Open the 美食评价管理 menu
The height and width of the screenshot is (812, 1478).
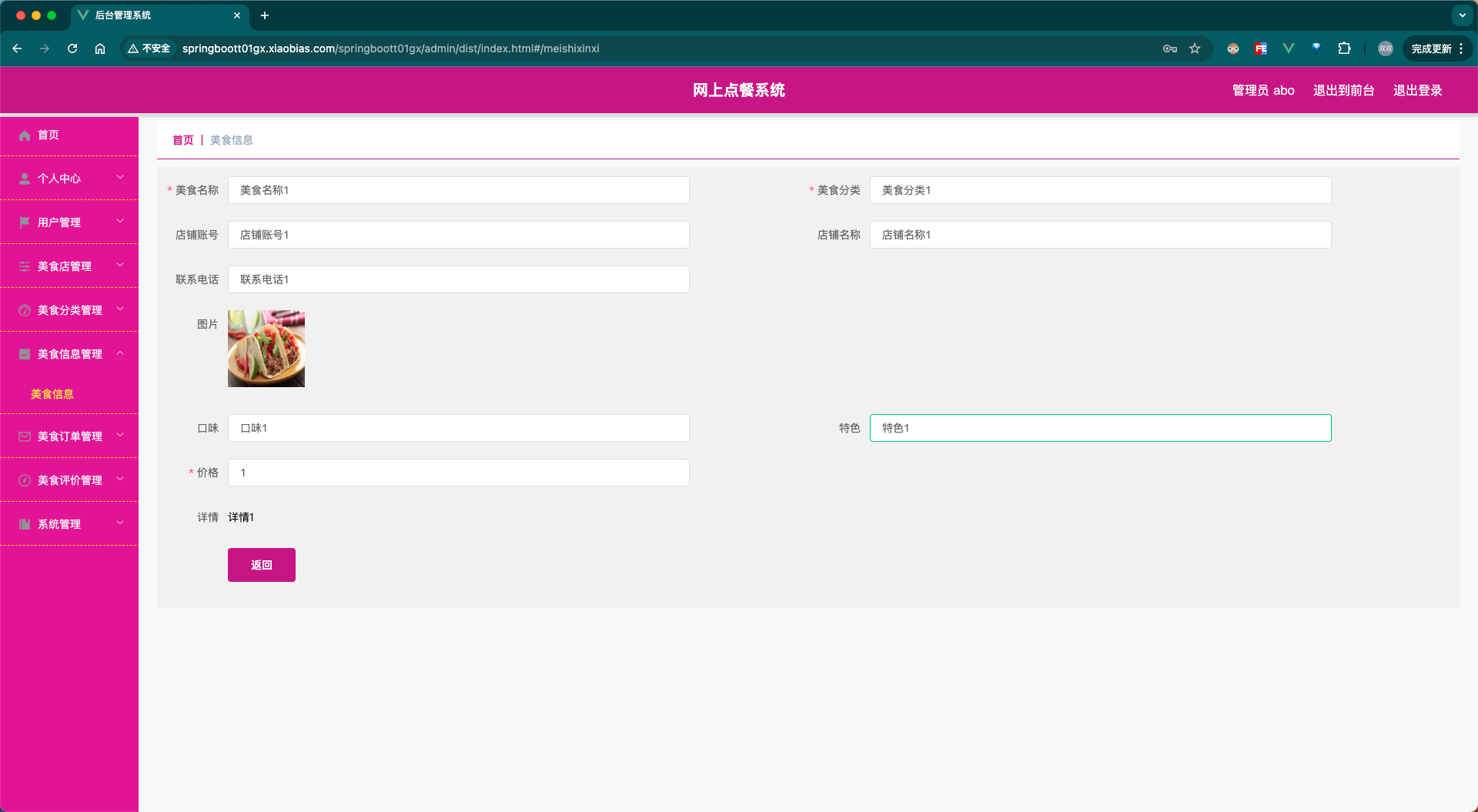point(69,480)
